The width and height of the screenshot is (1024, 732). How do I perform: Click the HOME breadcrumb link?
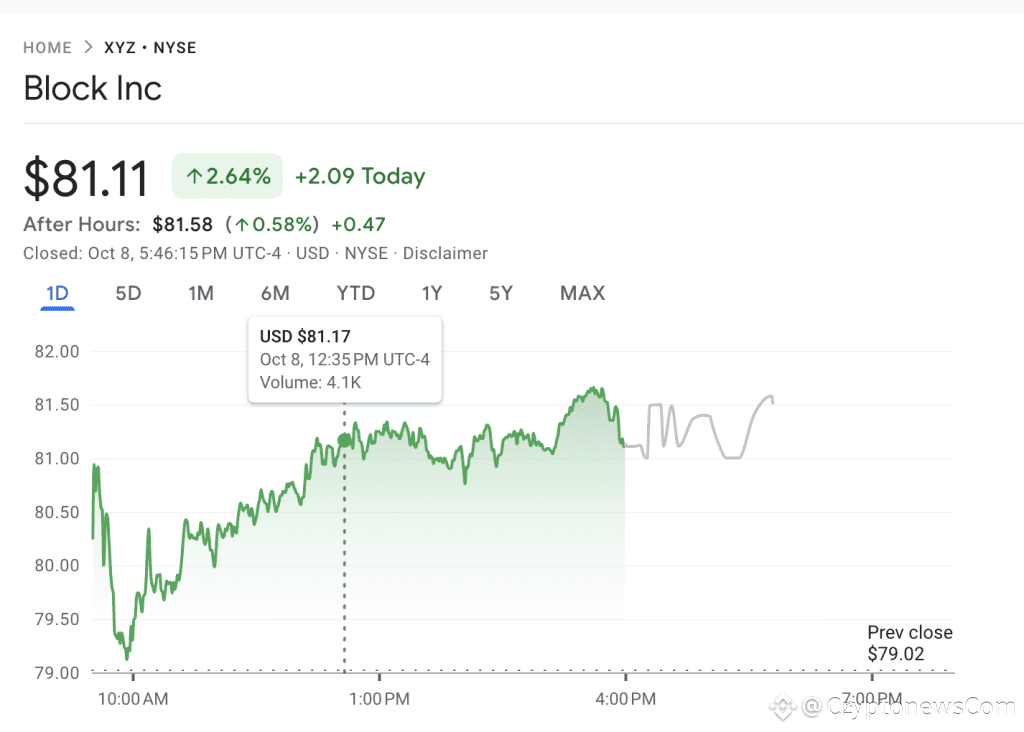47,48
